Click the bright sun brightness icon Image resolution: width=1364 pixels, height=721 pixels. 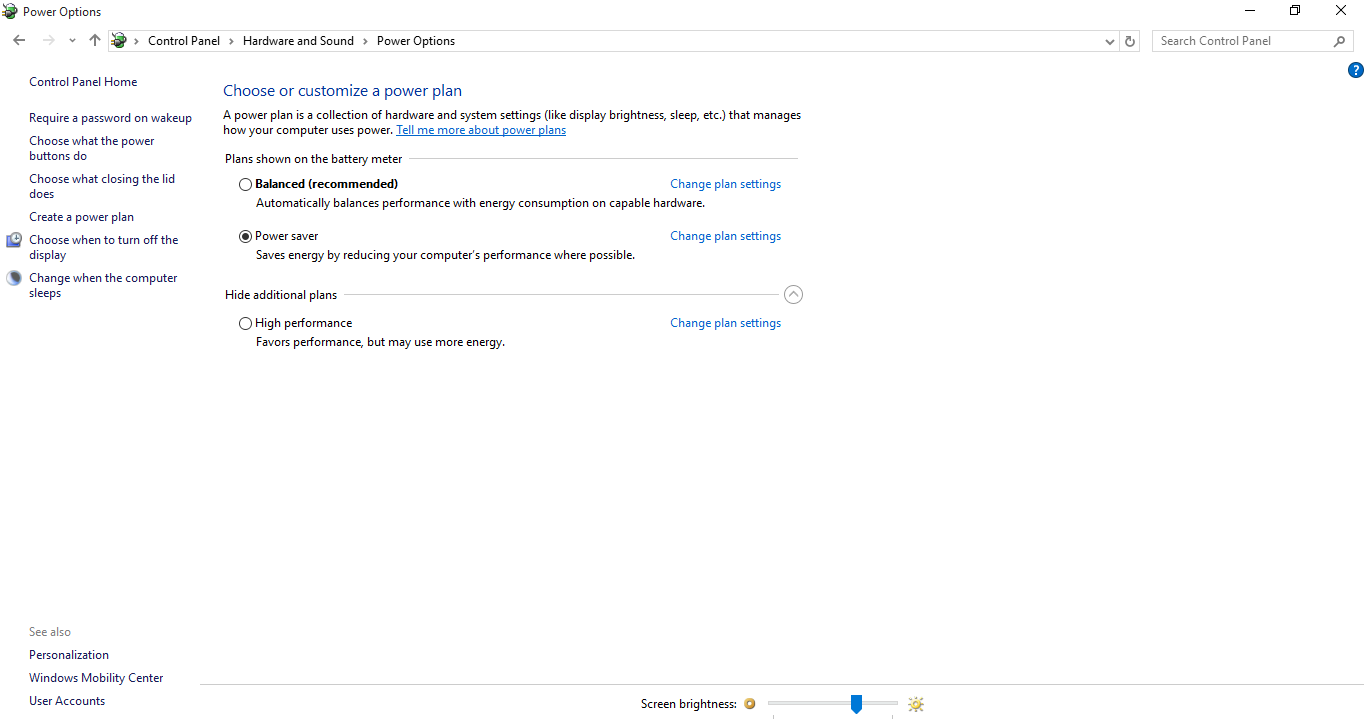[916, 704]
